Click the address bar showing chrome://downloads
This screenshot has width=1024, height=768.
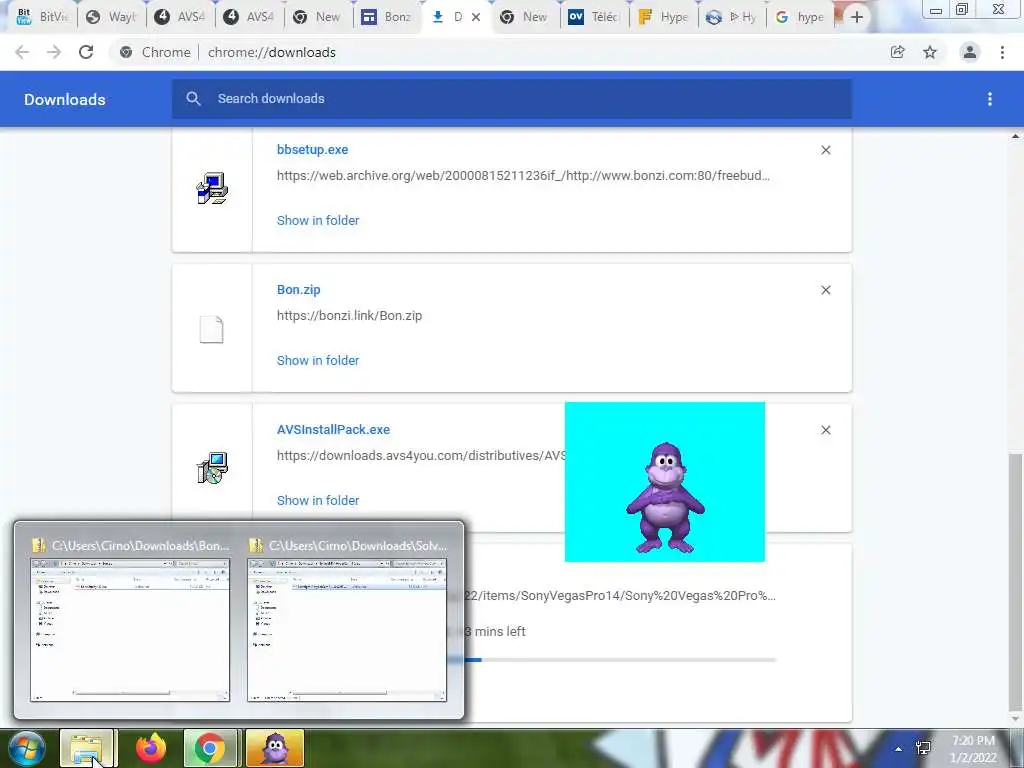(496, 52)
